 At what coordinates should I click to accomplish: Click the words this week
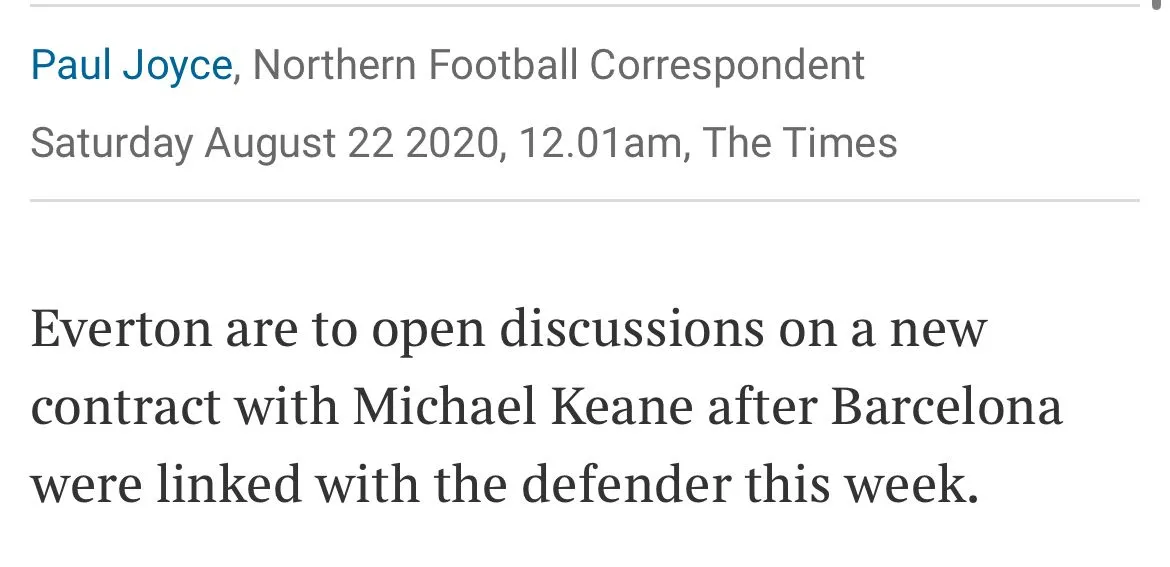pyautogui.click(x=861, y=485)
